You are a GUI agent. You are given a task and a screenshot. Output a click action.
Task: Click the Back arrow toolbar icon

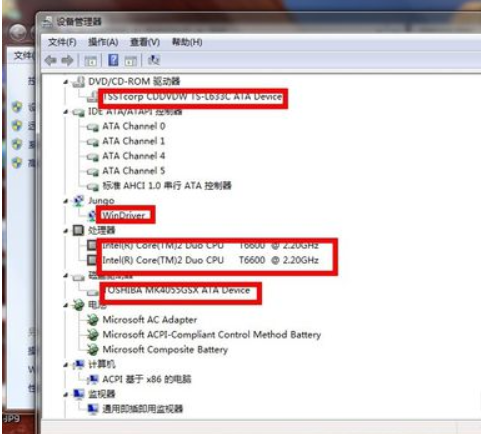pyautogui.click(x=51, y=61)
